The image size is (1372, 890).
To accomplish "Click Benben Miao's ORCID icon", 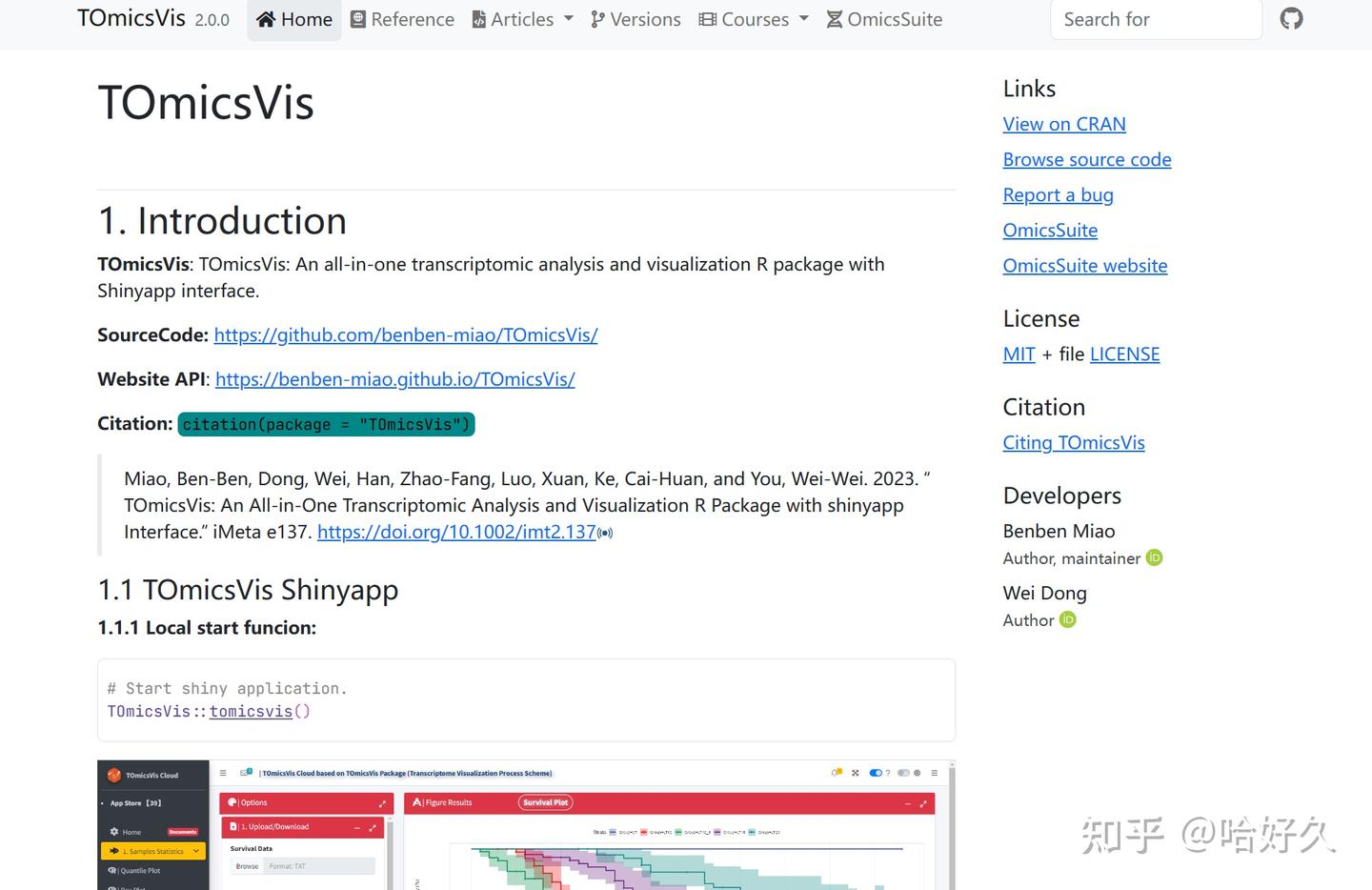I will click(x=1154, y=558).
